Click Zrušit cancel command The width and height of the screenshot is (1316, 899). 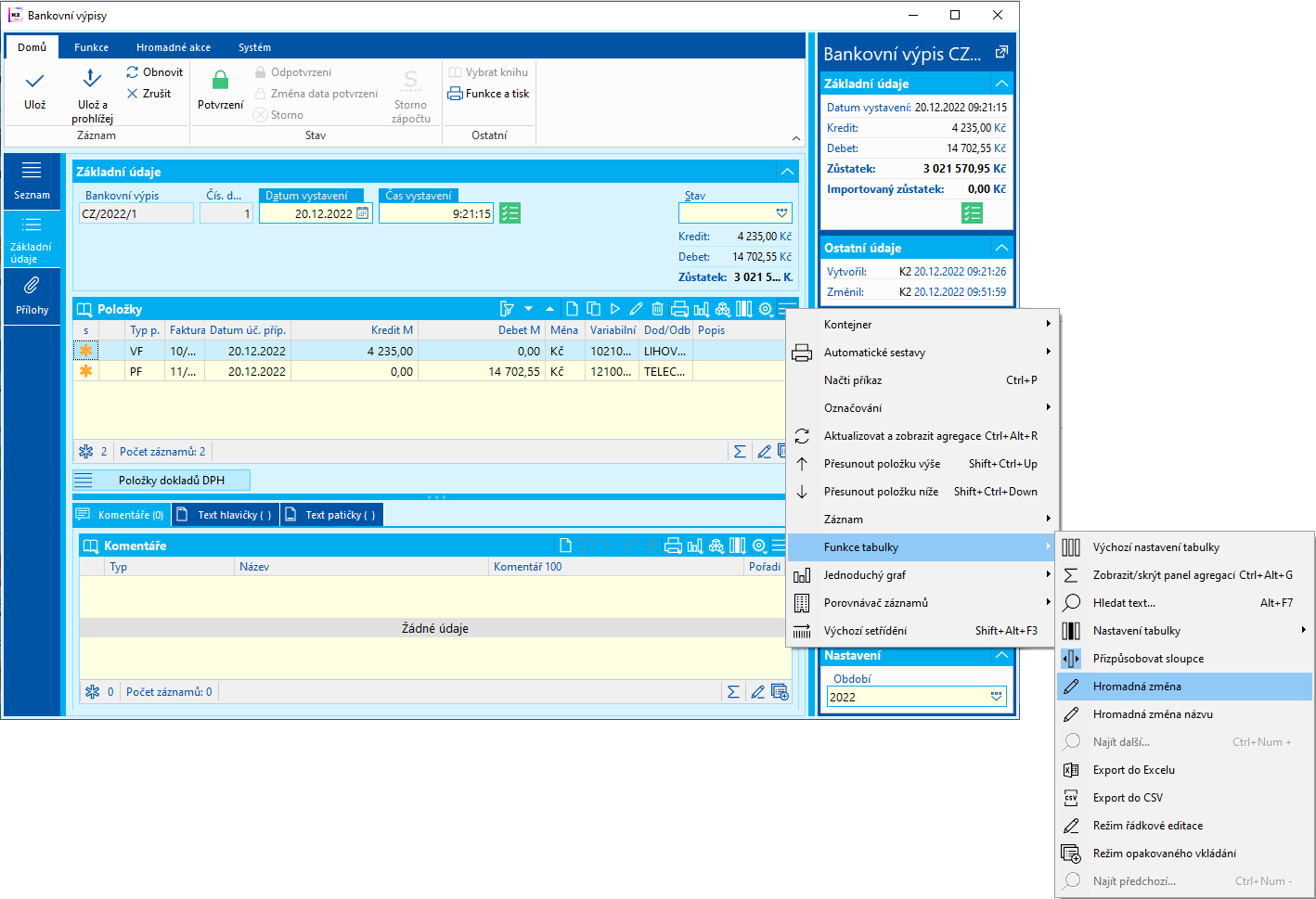[148, 94]
